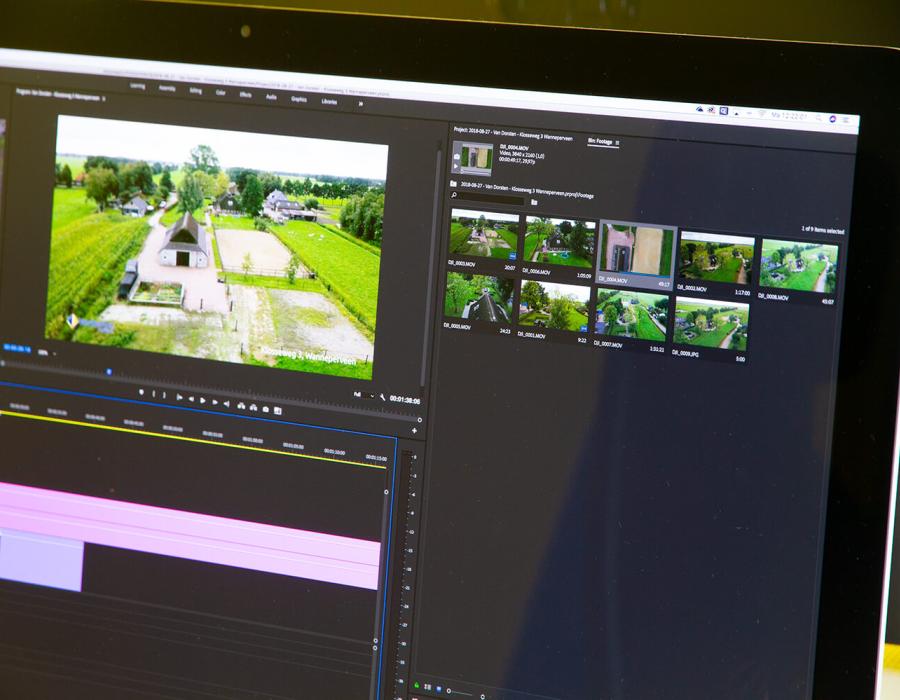Open the Bin: Footage tab
Screen dimensions: 900x700
coord(600,141)
